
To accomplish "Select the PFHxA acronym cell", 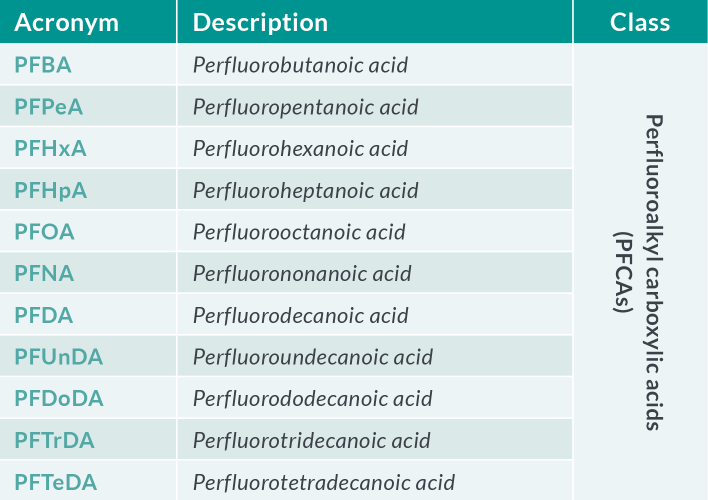I will (88, 148).
